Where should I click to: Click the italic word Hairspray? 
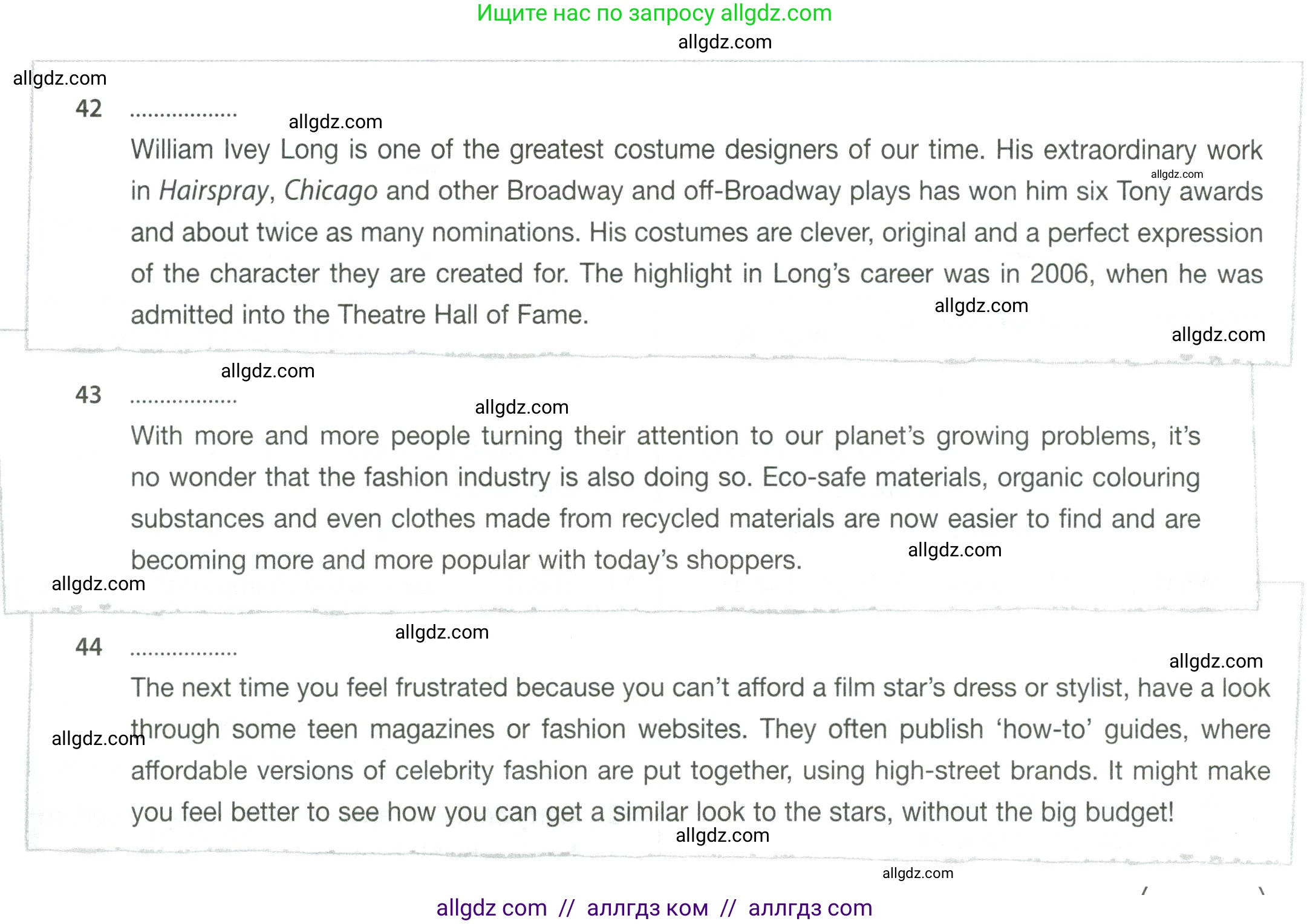213,191
